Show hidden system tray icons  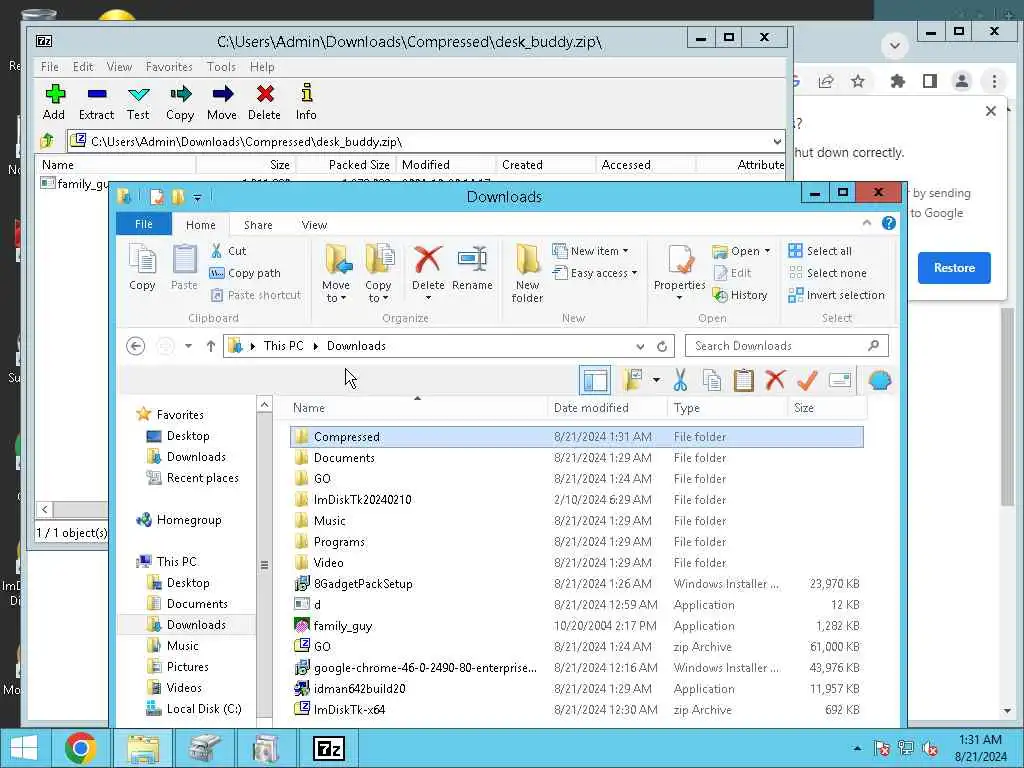pyautogui.click(x=857, y=748)
